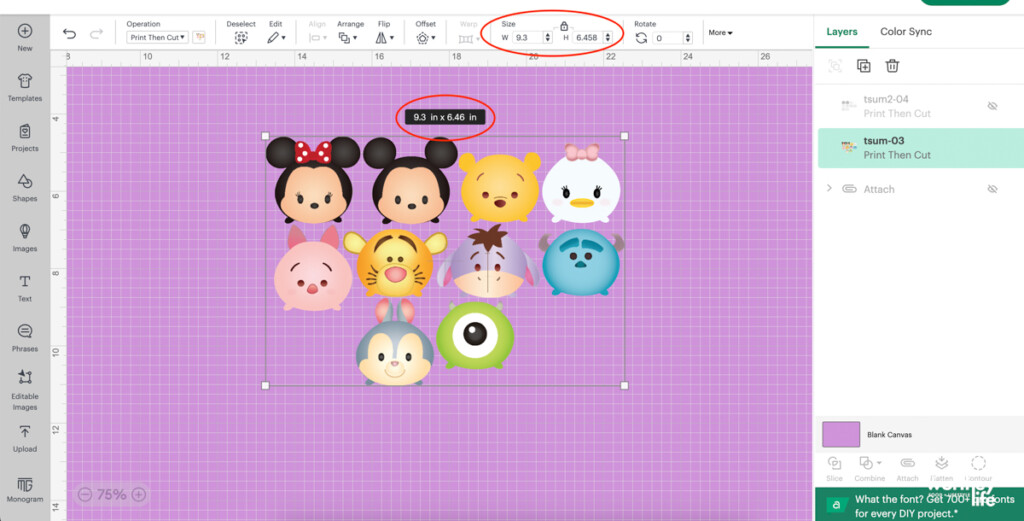The height and width of the screenshot is (521, 1024).
Task: Adjust the rotate stepper arrows
Action: pos(688,38)
